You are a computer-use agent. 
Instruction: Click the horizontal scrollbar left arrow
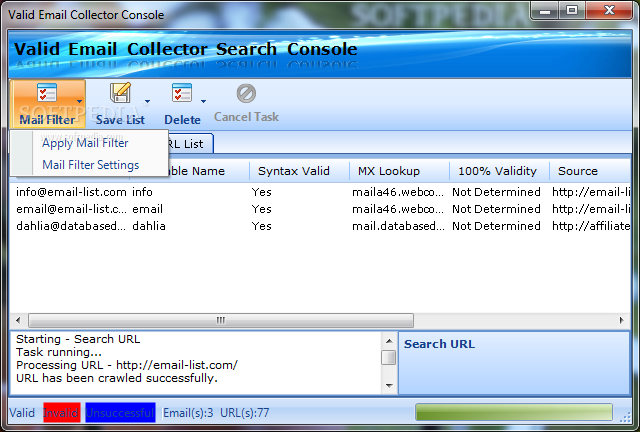(18, 320)
